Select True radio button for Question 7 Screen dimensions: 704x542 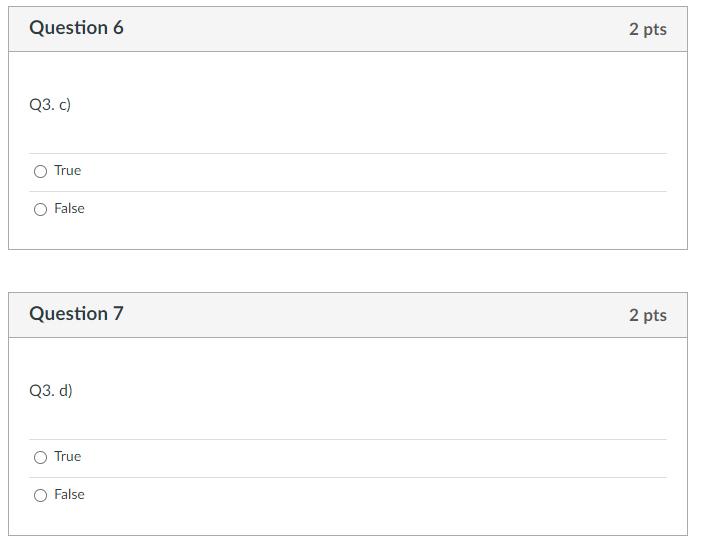point(40,457)
